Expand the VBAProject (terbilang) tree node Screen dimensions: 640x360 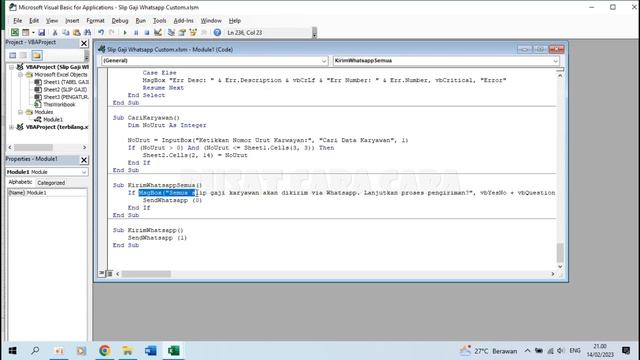tap(11, 127)
